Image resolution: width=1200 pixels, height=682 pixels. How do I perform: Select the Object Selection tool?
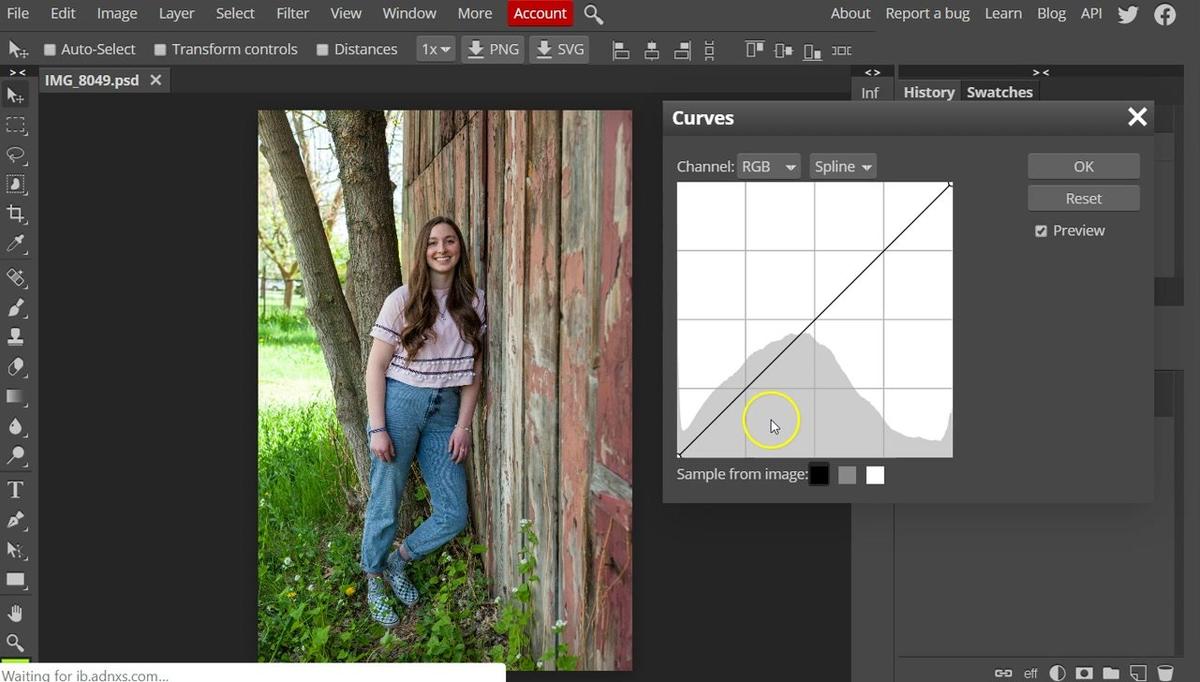[x=16, y=184]
